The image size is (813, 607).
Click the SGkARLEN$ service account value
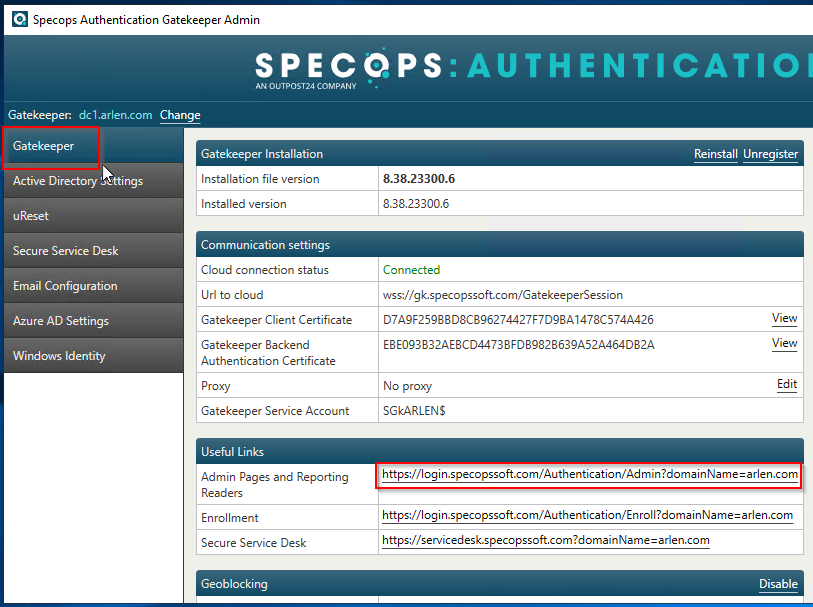pyautogui.click(x=414, y=411)
